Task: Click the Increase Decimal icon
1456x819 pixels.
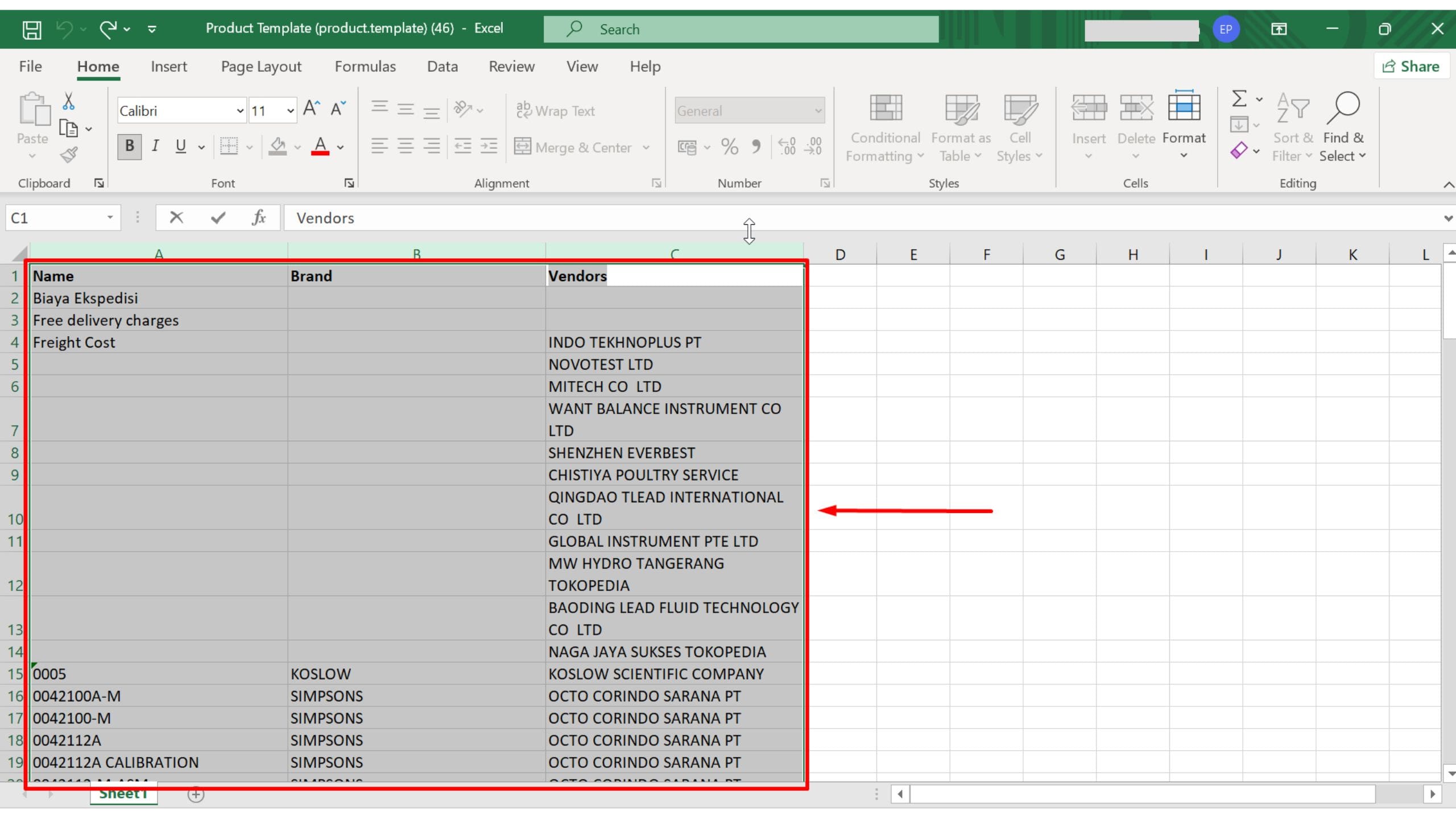Action: point(787,147)
